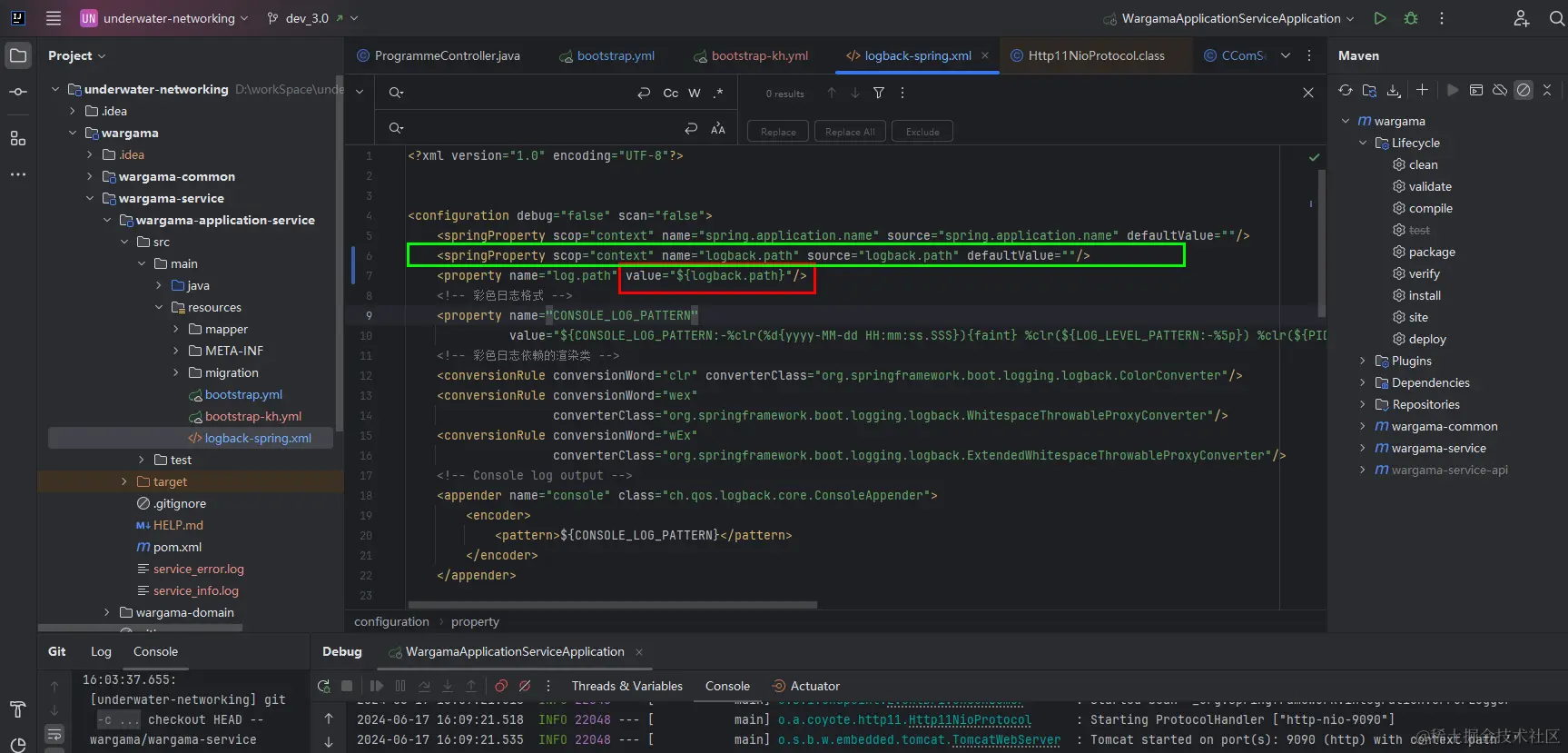Collapse the resources folder
Viewport: 1568px width, 753px height.
[159, 307]
